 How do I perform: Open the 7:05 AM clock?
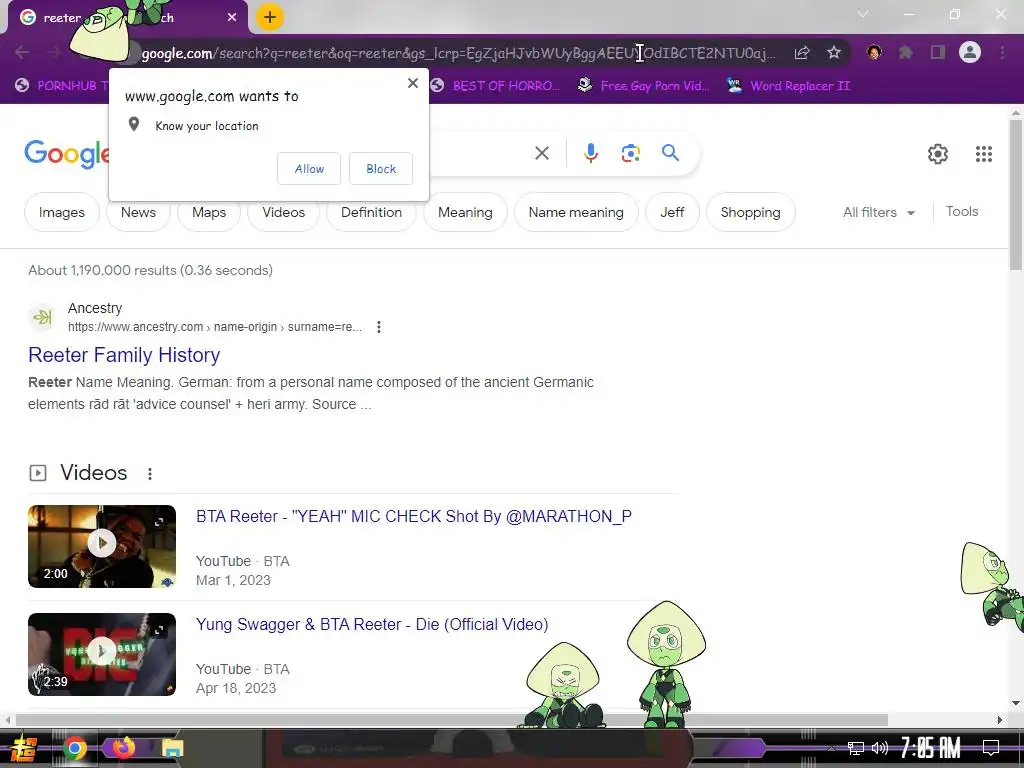click(x=931, y=748)
